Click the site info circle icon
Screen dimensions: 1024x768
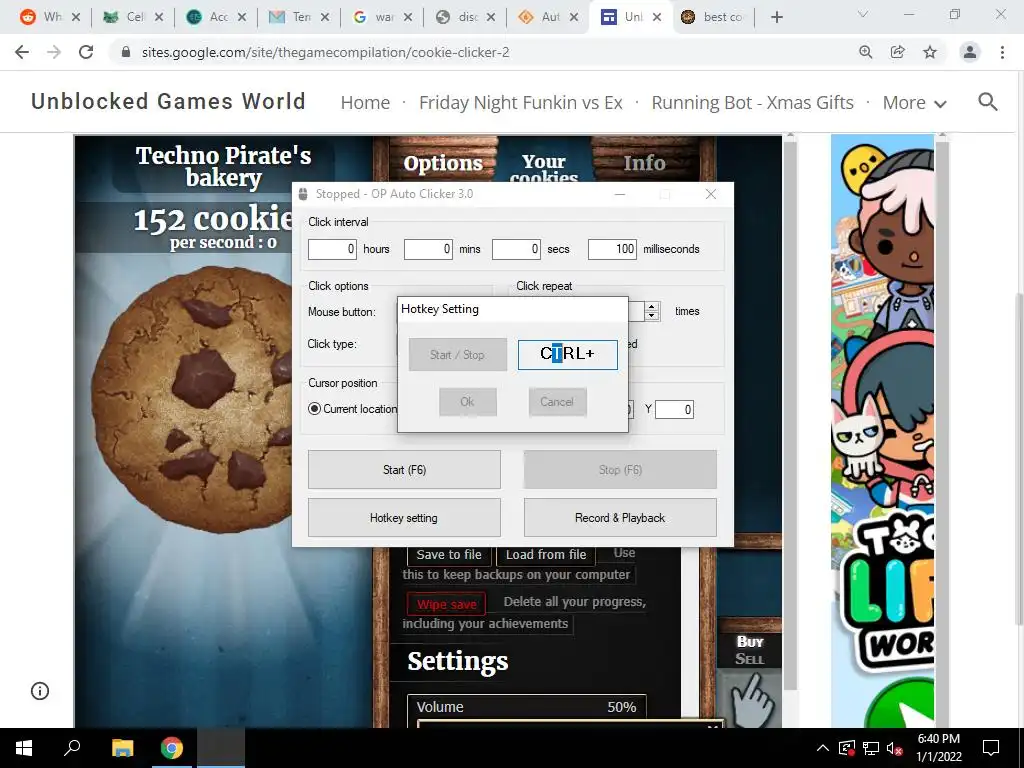coord(40,691)
